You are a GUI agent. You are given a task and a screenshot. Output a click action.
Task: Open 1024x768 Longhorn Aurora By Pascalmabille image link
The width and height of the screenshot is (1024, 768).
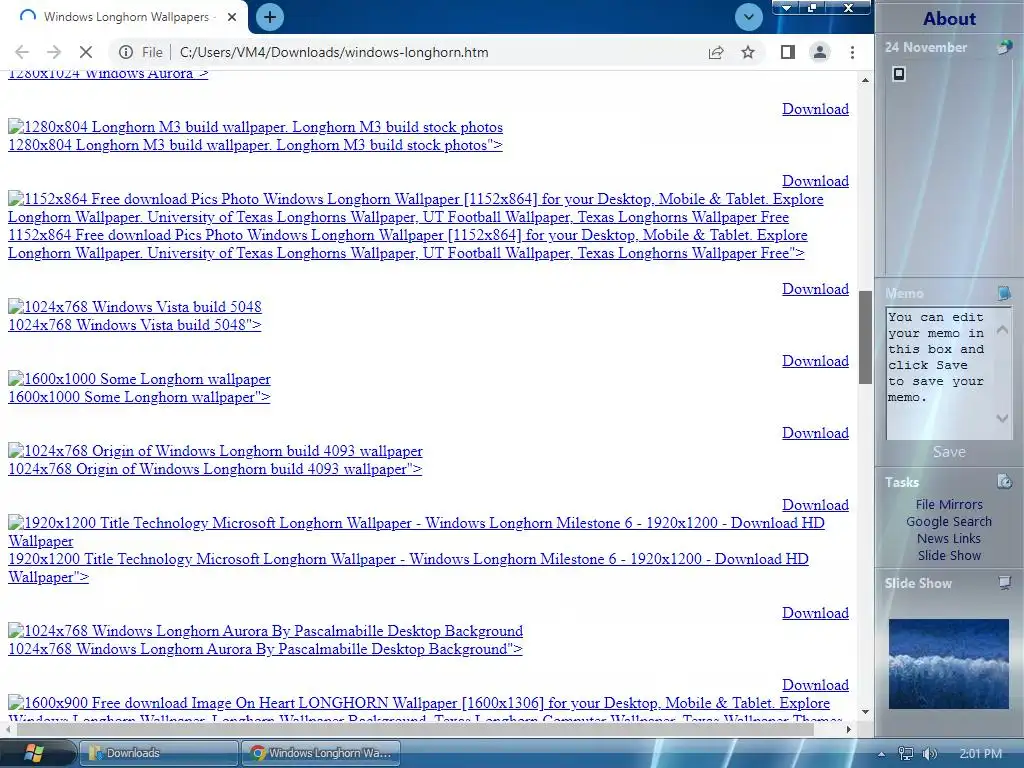pos(265,631)
